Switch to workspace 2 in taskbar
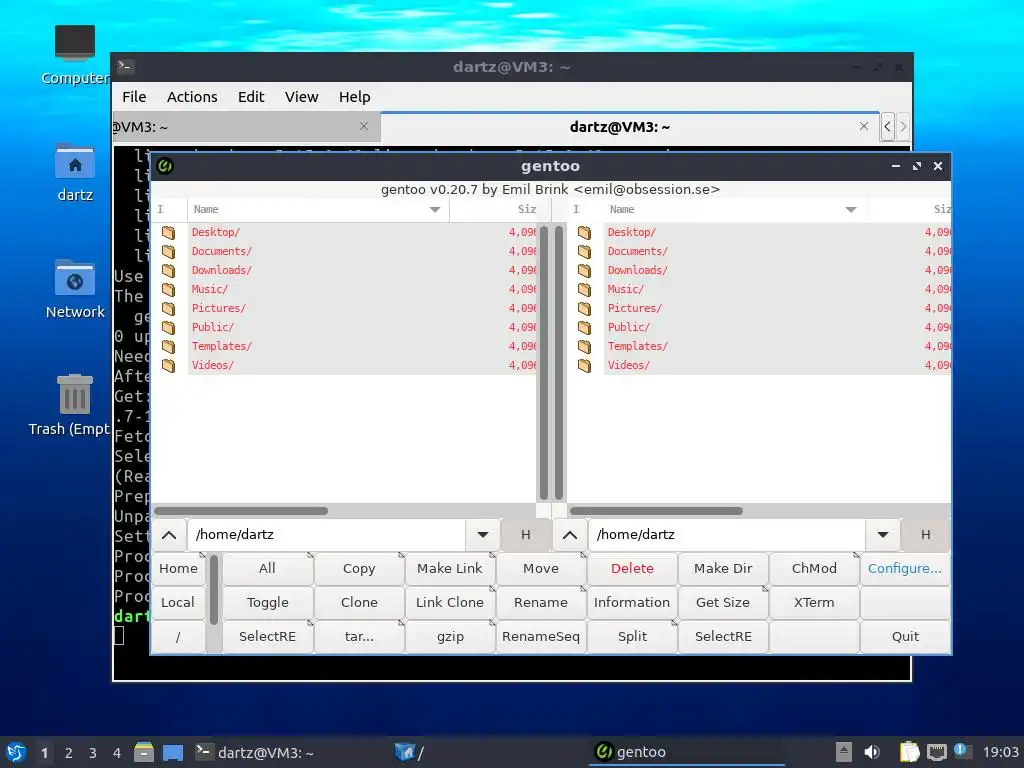The height and width of the screenshot is (768, 1024). click(69, 753)
